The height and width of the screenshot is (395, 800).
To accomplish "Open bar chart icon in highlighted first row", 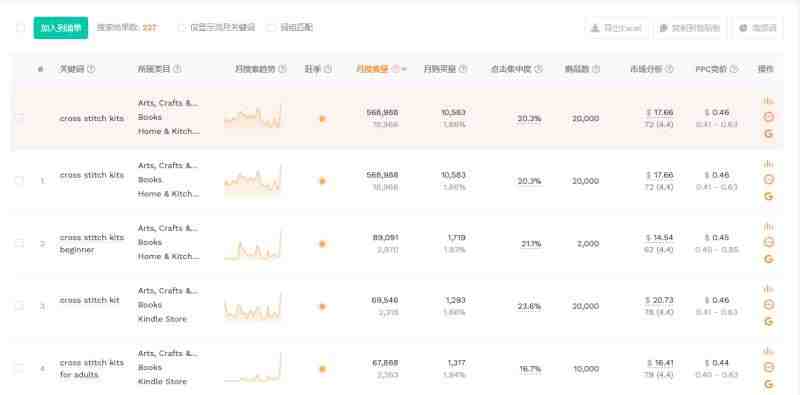I will (768, 101).
